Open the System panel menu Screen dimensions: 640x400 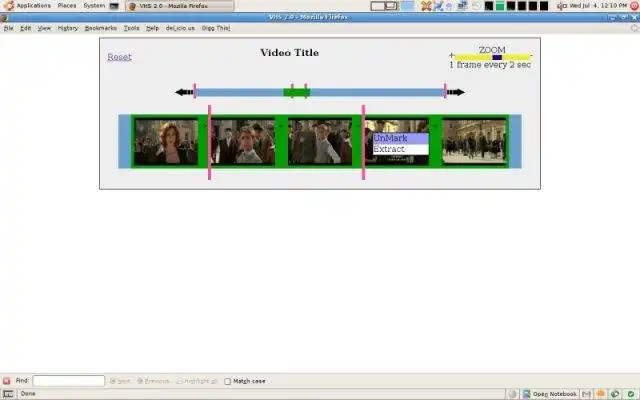point(94,6)
